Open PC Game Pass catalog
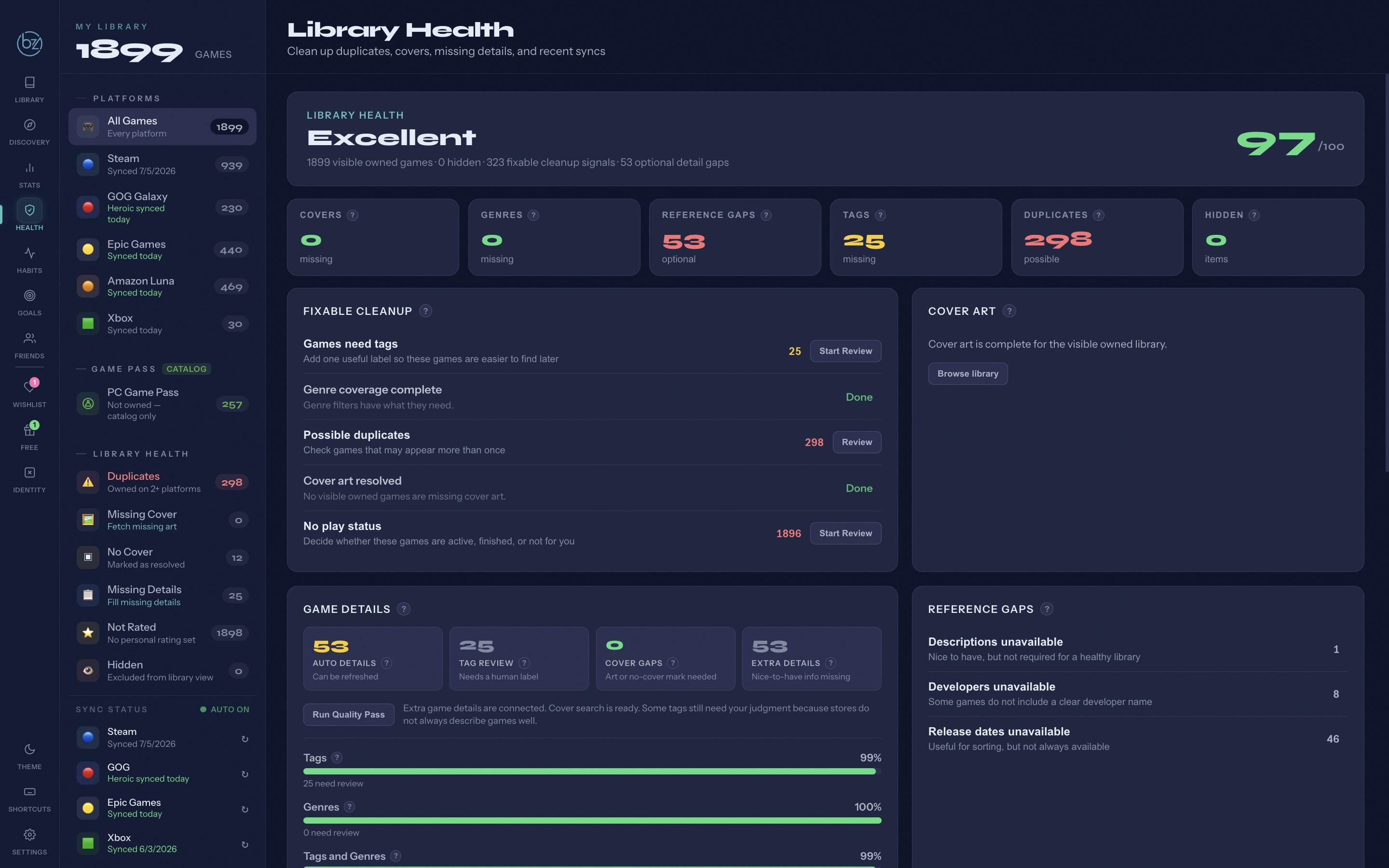1389x868 pixels. pyautogui.click(x=163, y=404)
